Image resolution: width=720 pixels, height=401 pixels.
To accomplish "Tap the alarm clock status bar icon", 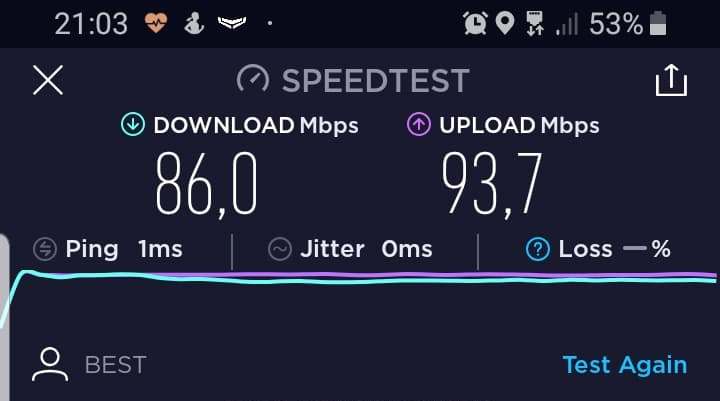I will 475,23.
